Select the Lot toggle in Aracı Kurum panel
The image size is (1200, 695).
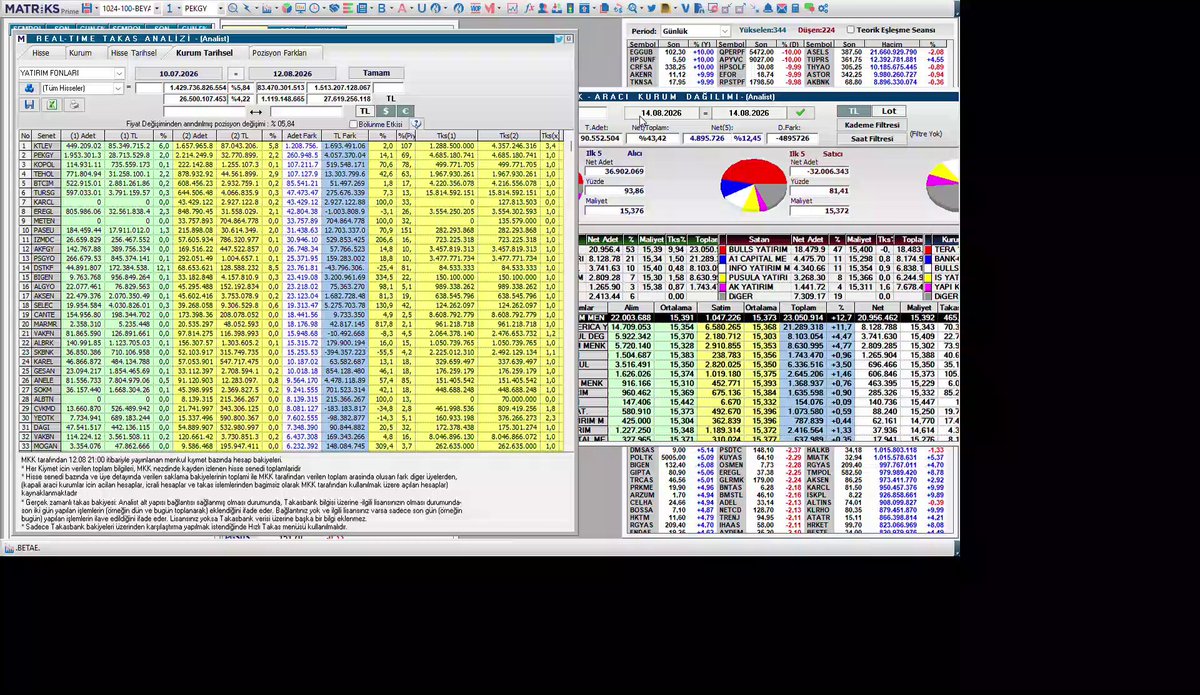pos(888,111)
